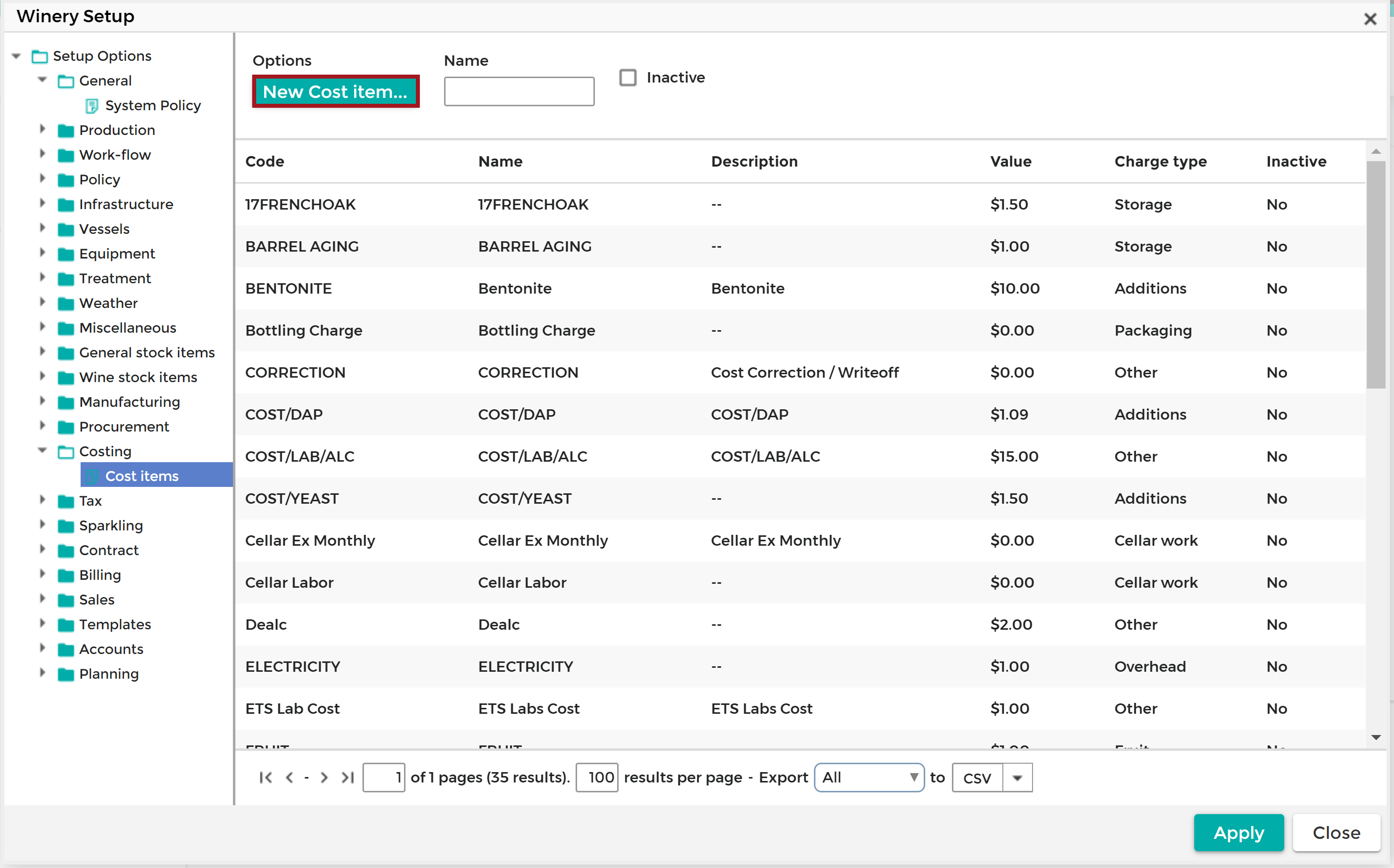Click the results per page field

597,778
